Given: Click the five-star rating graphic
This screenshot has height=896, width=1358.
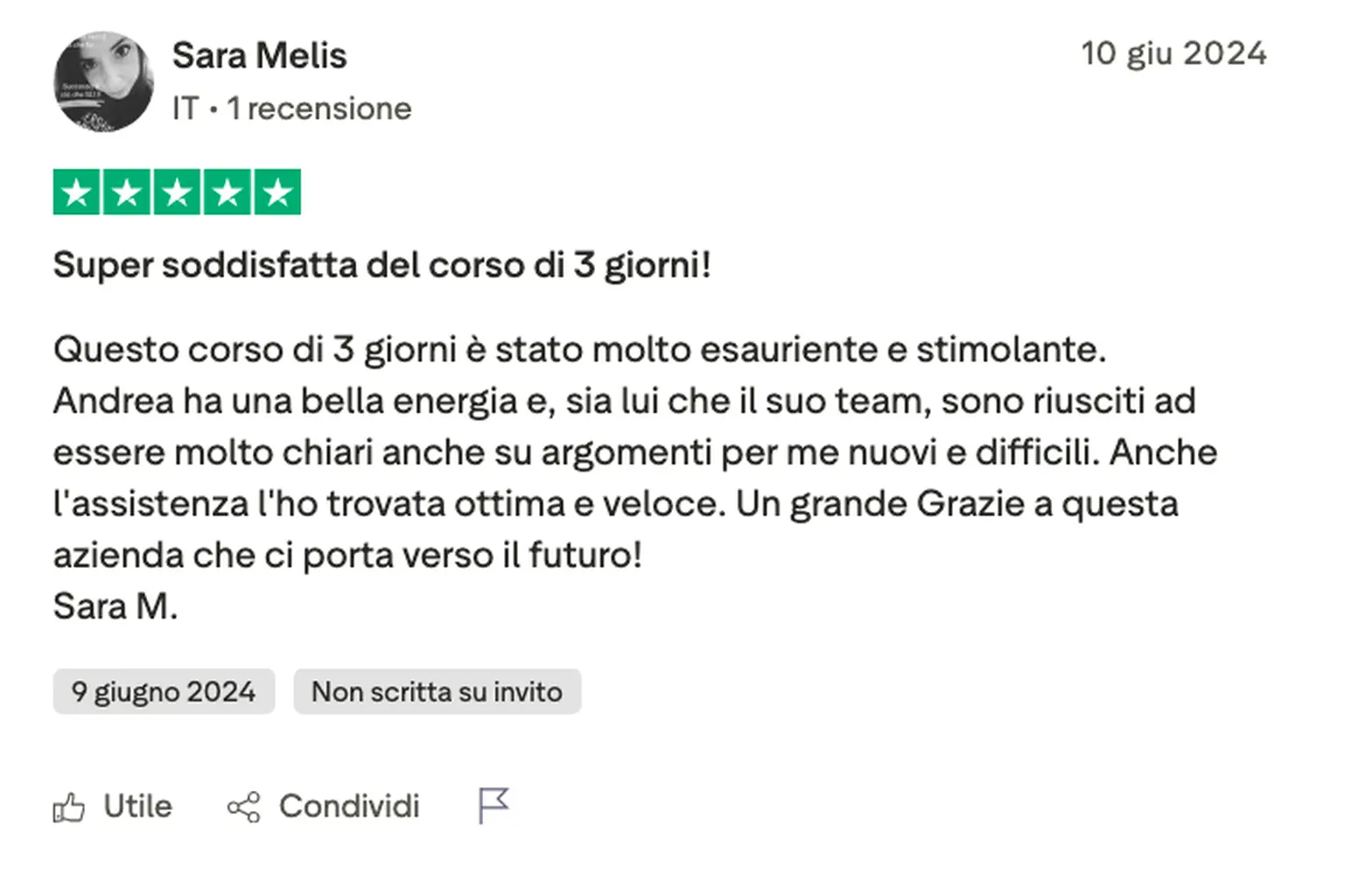Looking at the screenshot, I should [177, 192].
